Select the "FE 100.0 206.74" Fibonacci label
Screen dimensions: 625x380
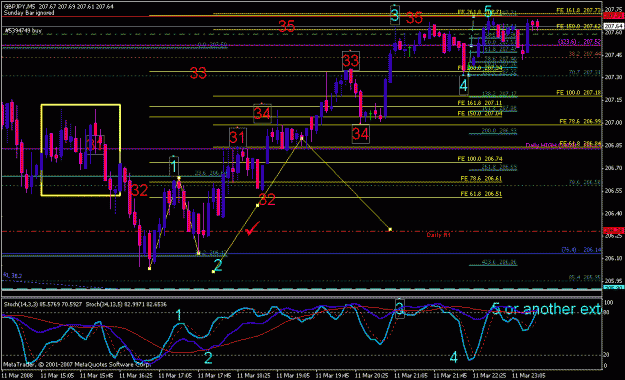coord(480,159)
